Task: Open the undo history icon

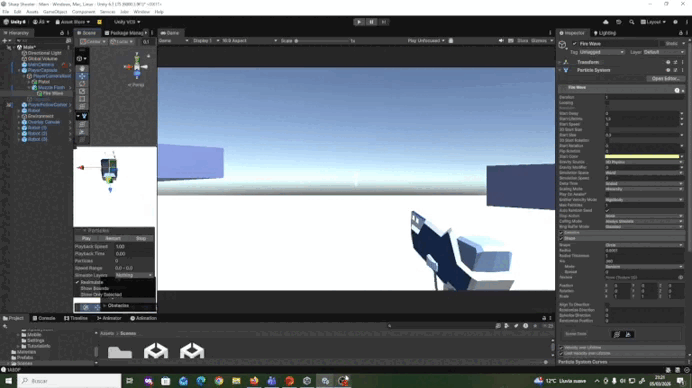Action: tap(618, 22)
